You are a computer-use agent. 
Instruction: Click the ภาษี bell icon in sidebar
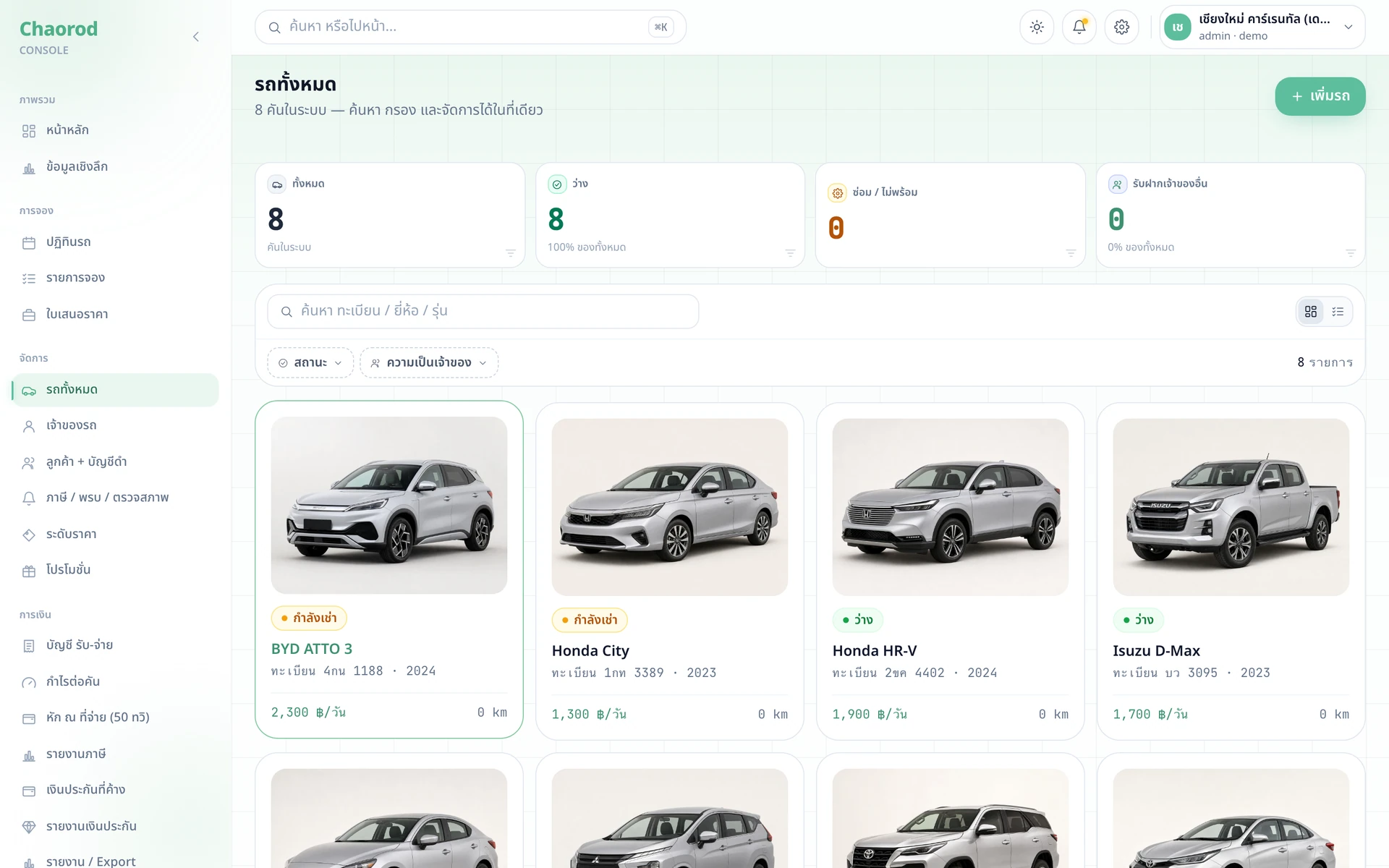(29, 498)
